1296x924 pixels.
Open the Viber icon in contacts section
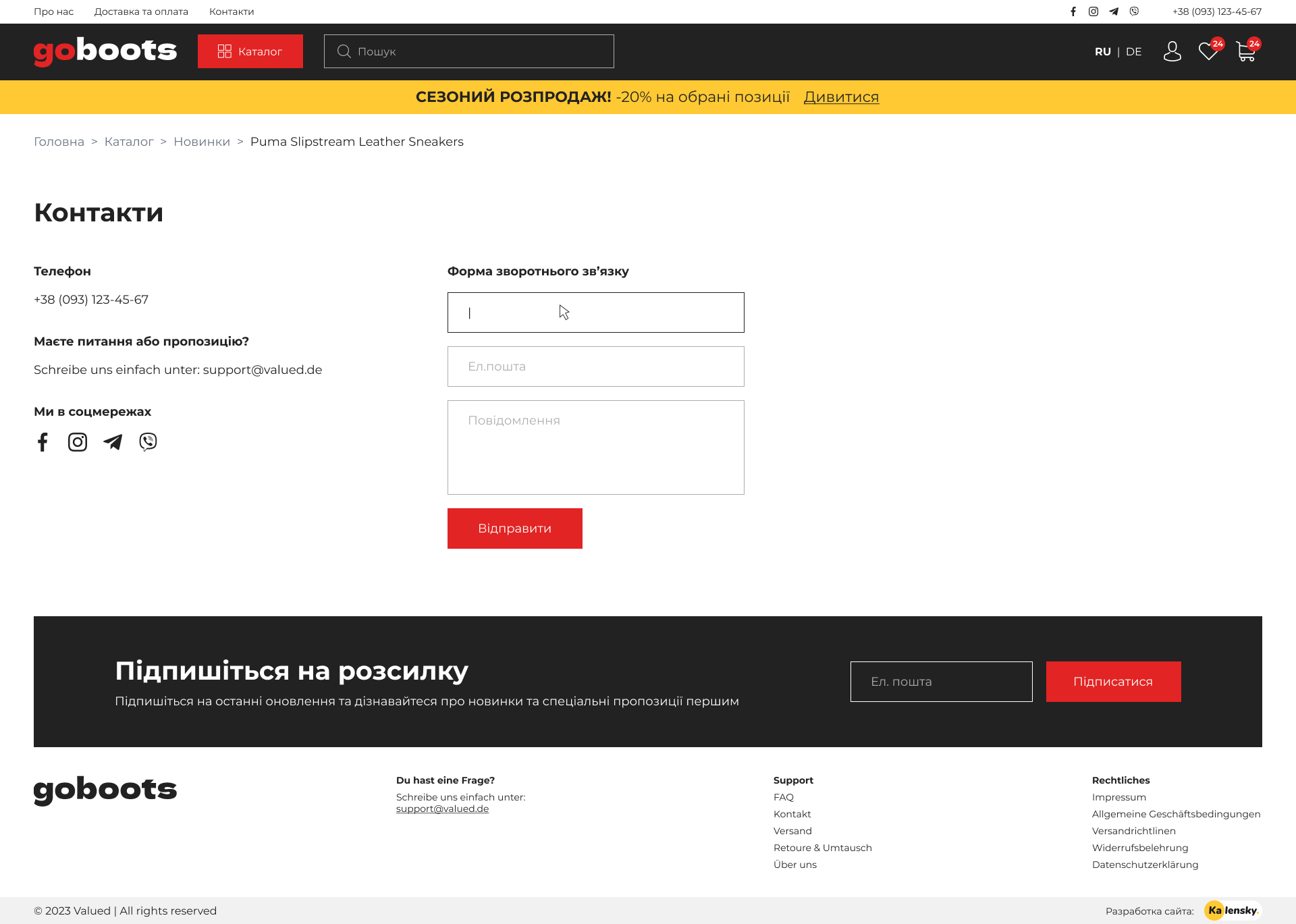coord(148,442)
